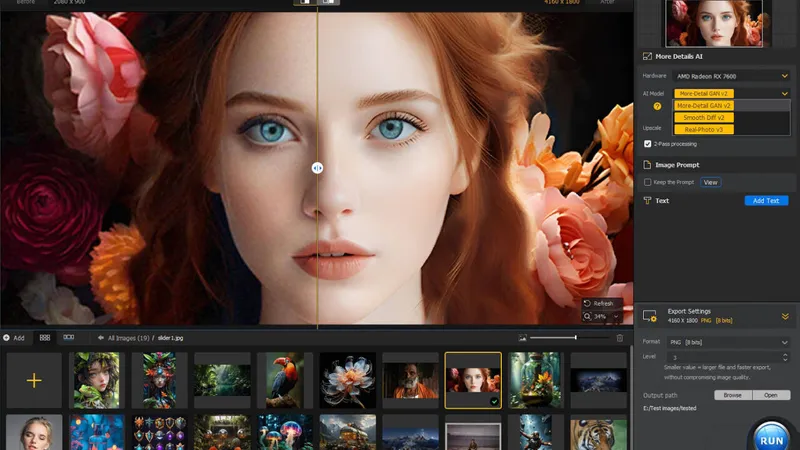
Task: Click the Refresh preview icon
Action: coord(587,303)
